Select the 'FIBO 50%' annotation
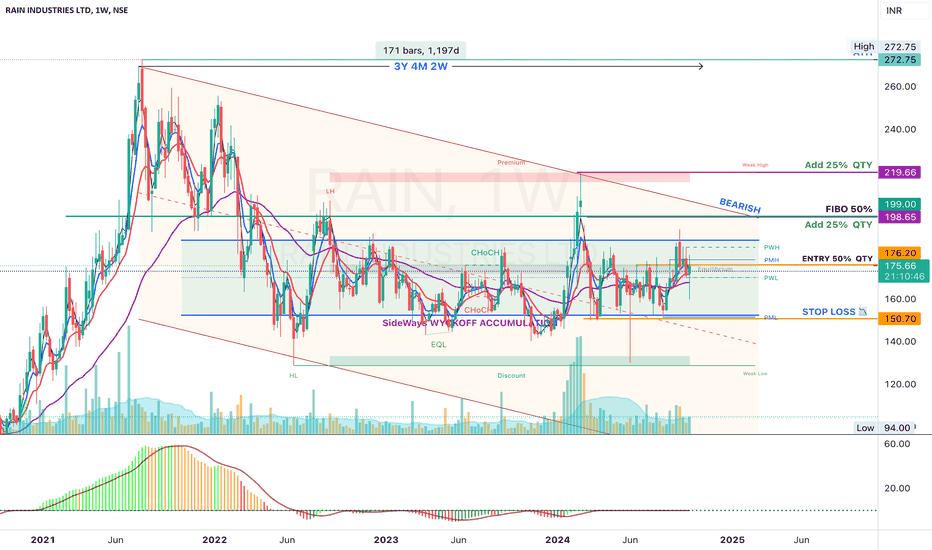 849,209
